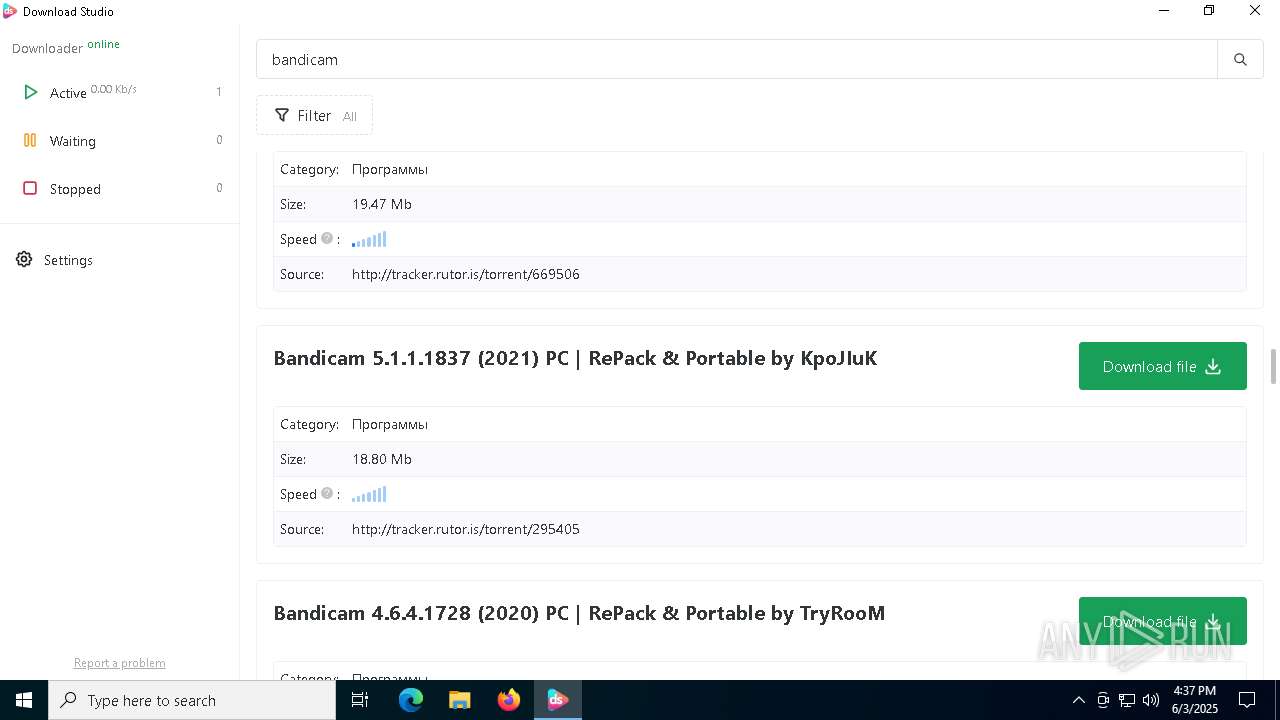
Task: Open Task View on the taskbar
Action: [361, 700]
